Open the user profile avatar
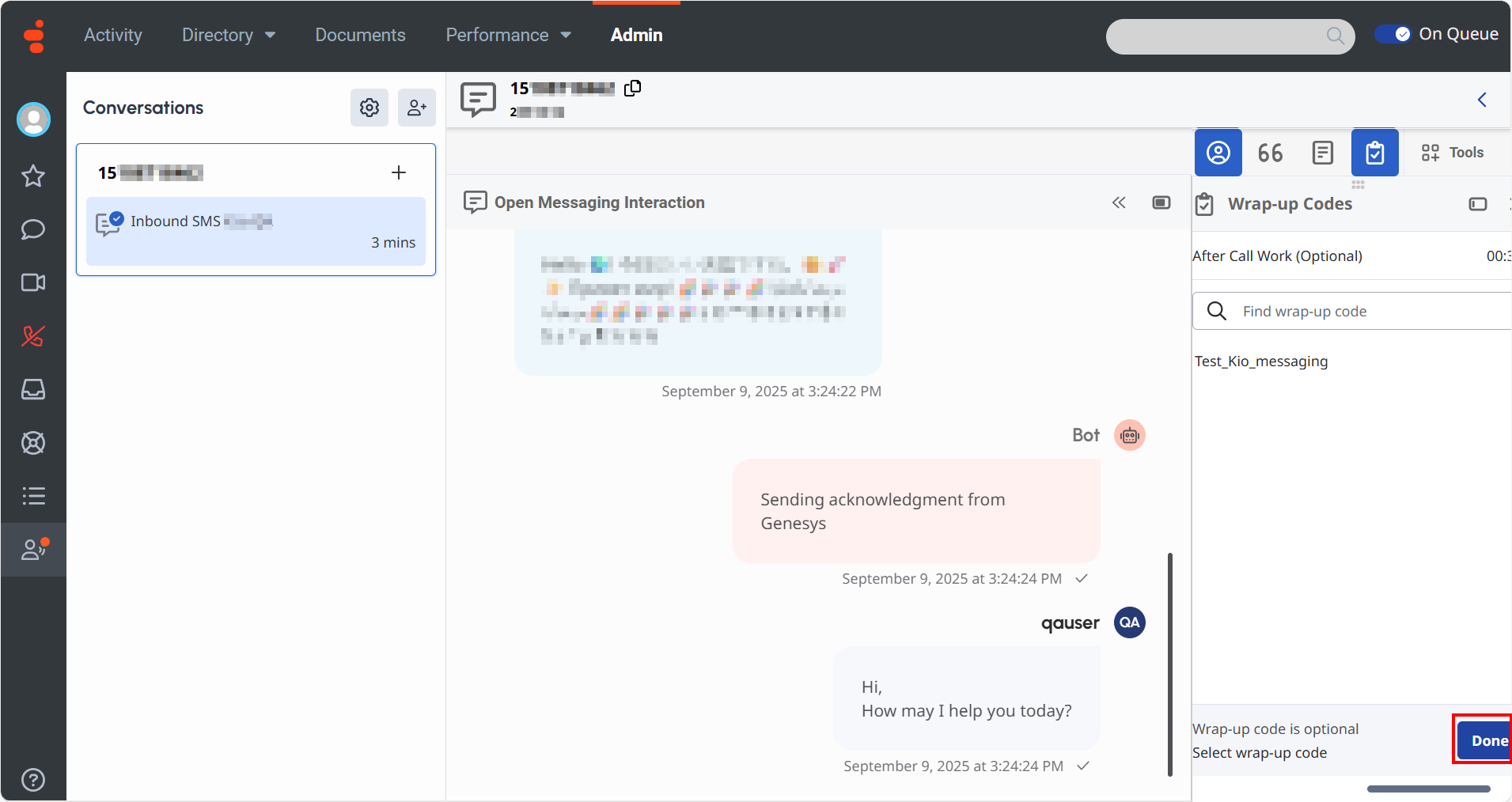 [33, 119]
